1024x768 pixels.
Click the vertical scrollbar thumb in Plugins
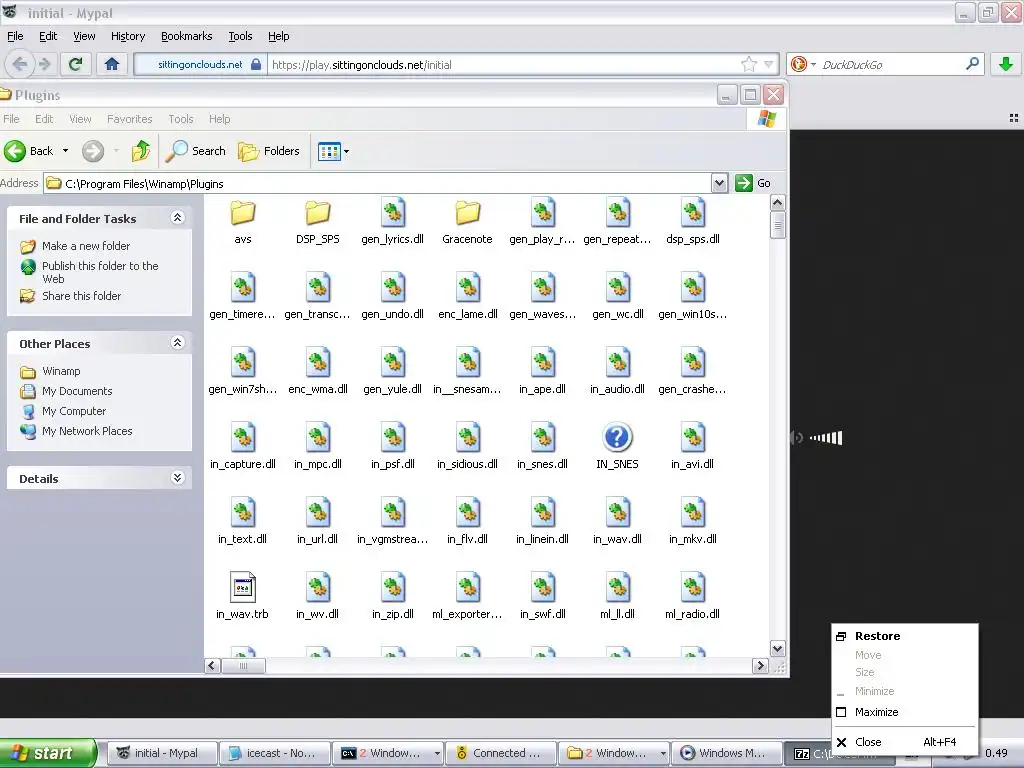coord(777,226)
